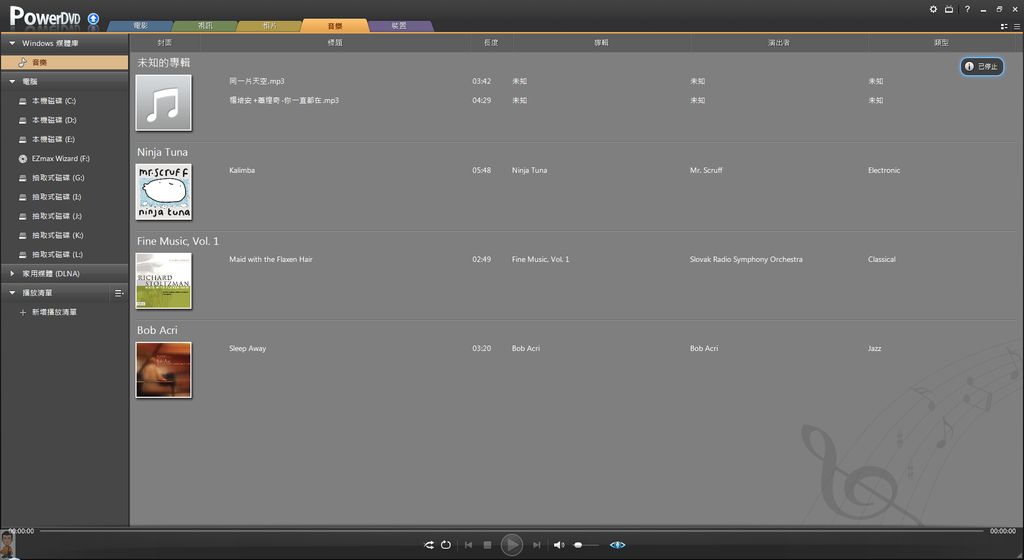
Task: Click the 已停止 status info badge
Action: click(x=982, y=67)
